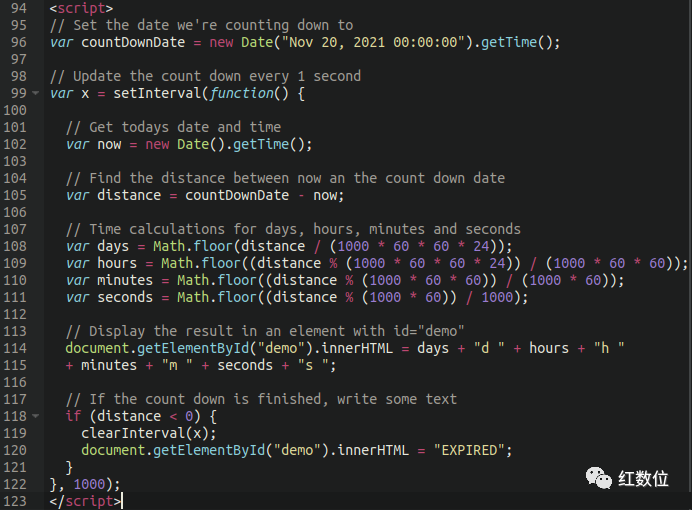Click the getTime() call on line 96

[516, 42]
